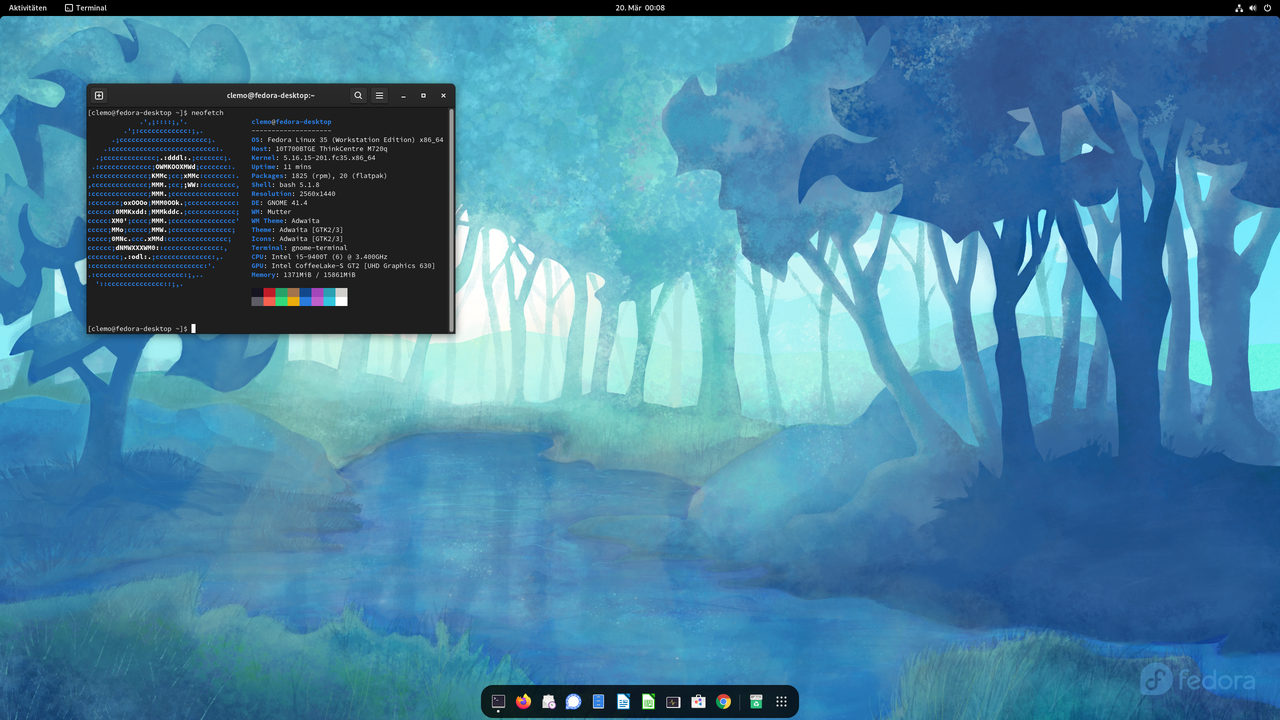Open LibreOffice Calc
1280x720 pixels.
(648, 701)
